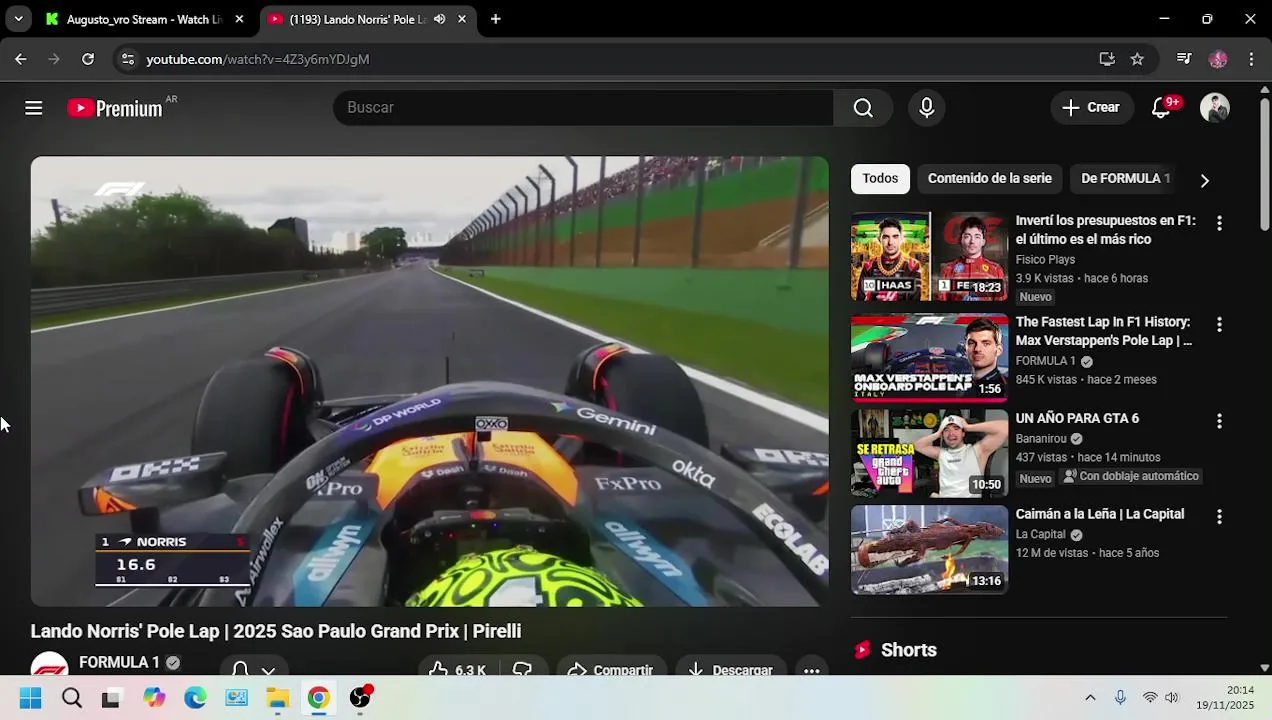Viewport: 1272px width, 720px height.
Task: Open a new browser tab
Action: pyautogui.click(x=496, y=19)
